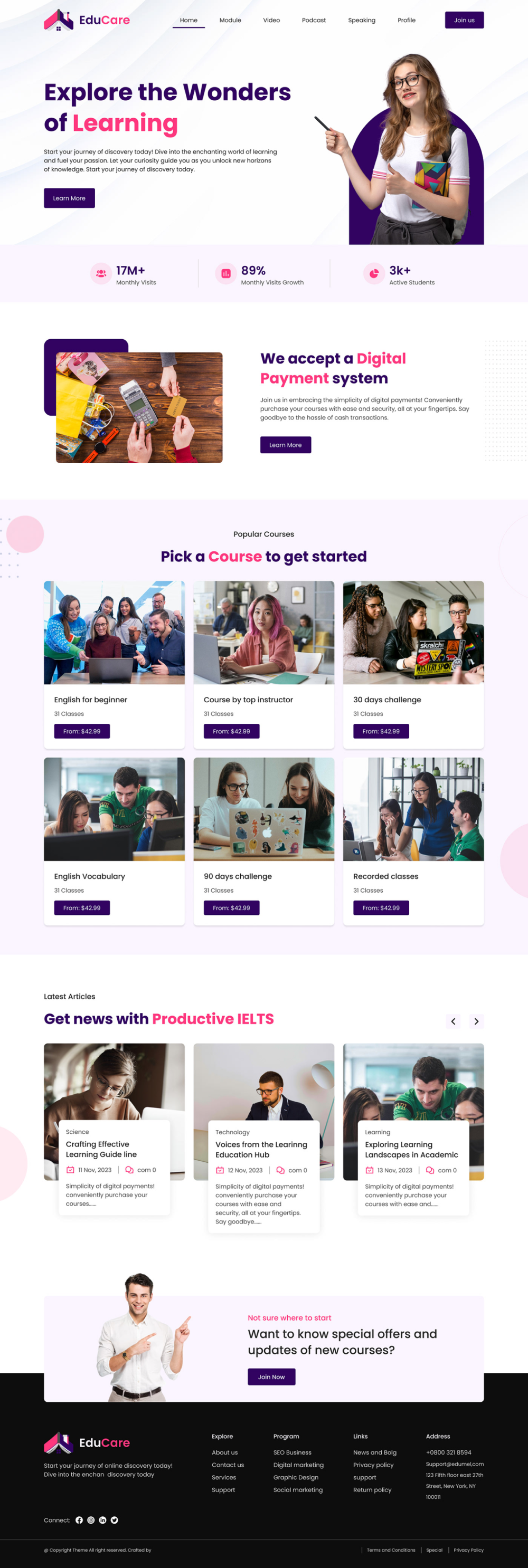Show next articles with right chevron
This screenshot has width=528, height=1568.
tap(476, 1021)
